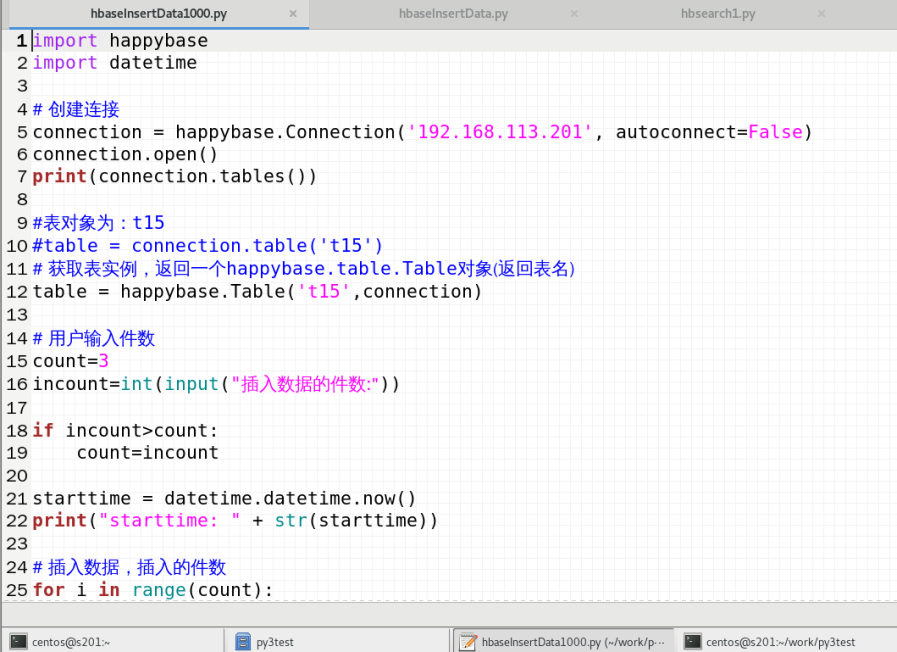Click the folder icon on py3test taskbar entry
This screenshot has width=897, height=652.
[241, 641]
